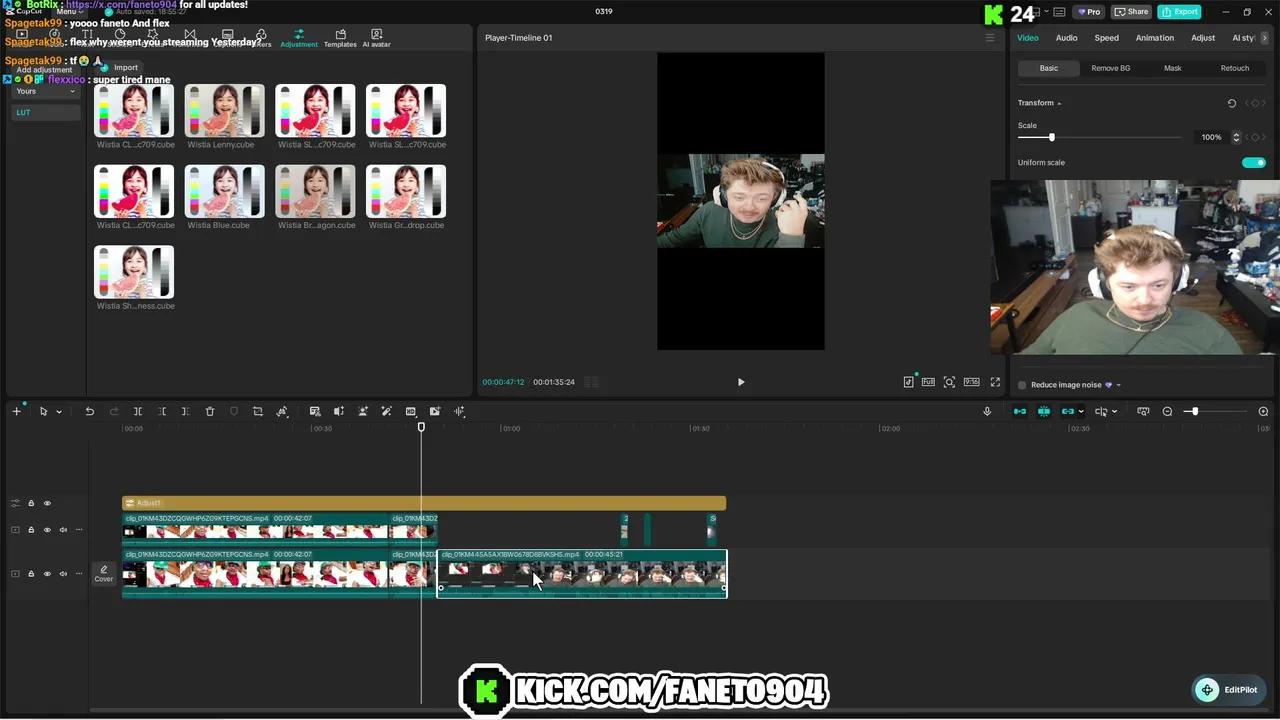
Task: Toggle main track magnet icon
Action: (x=1020, y=411)
